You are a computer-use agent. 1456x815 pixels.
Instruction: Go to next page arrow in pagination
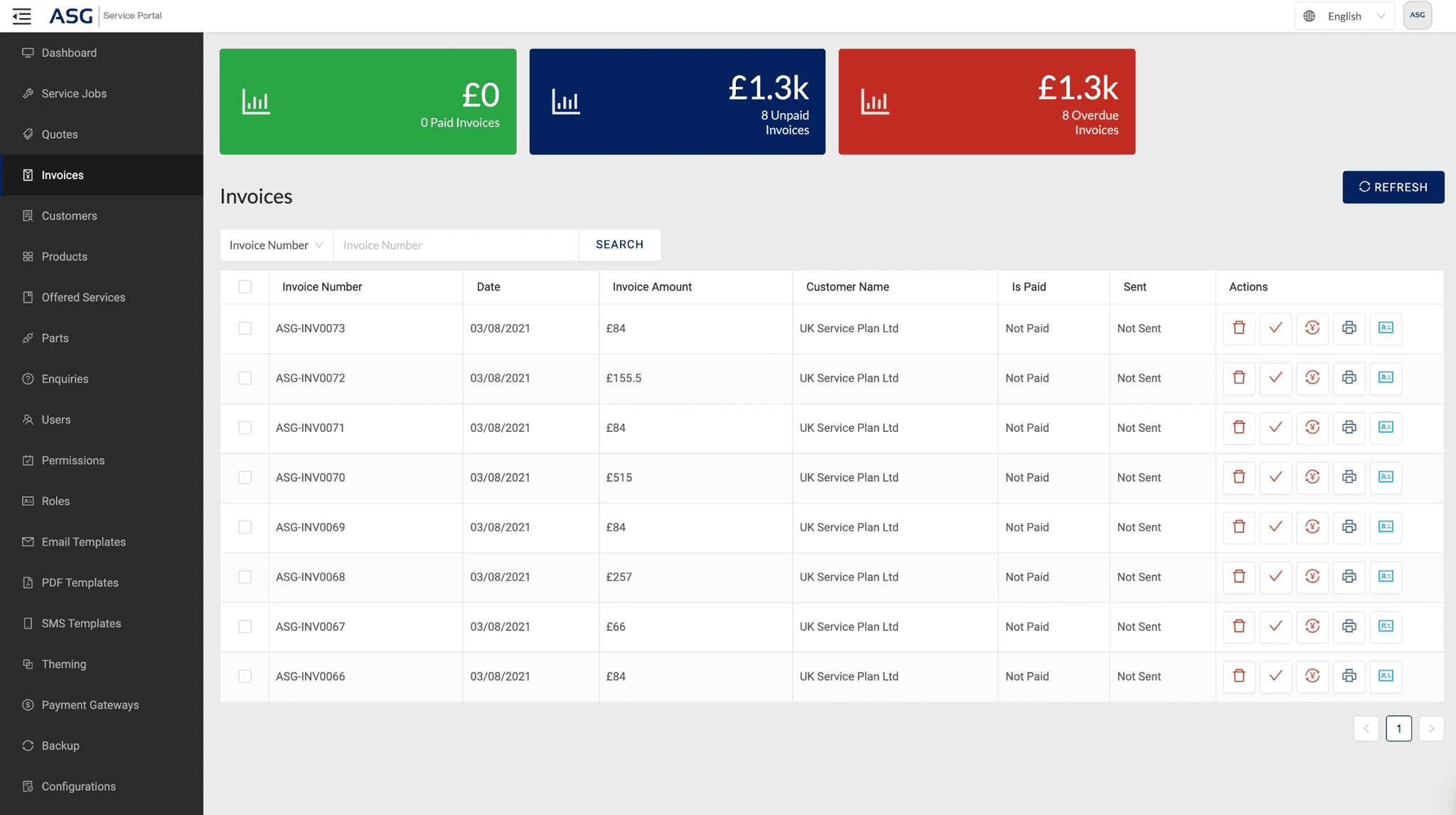click(1431, 728)
